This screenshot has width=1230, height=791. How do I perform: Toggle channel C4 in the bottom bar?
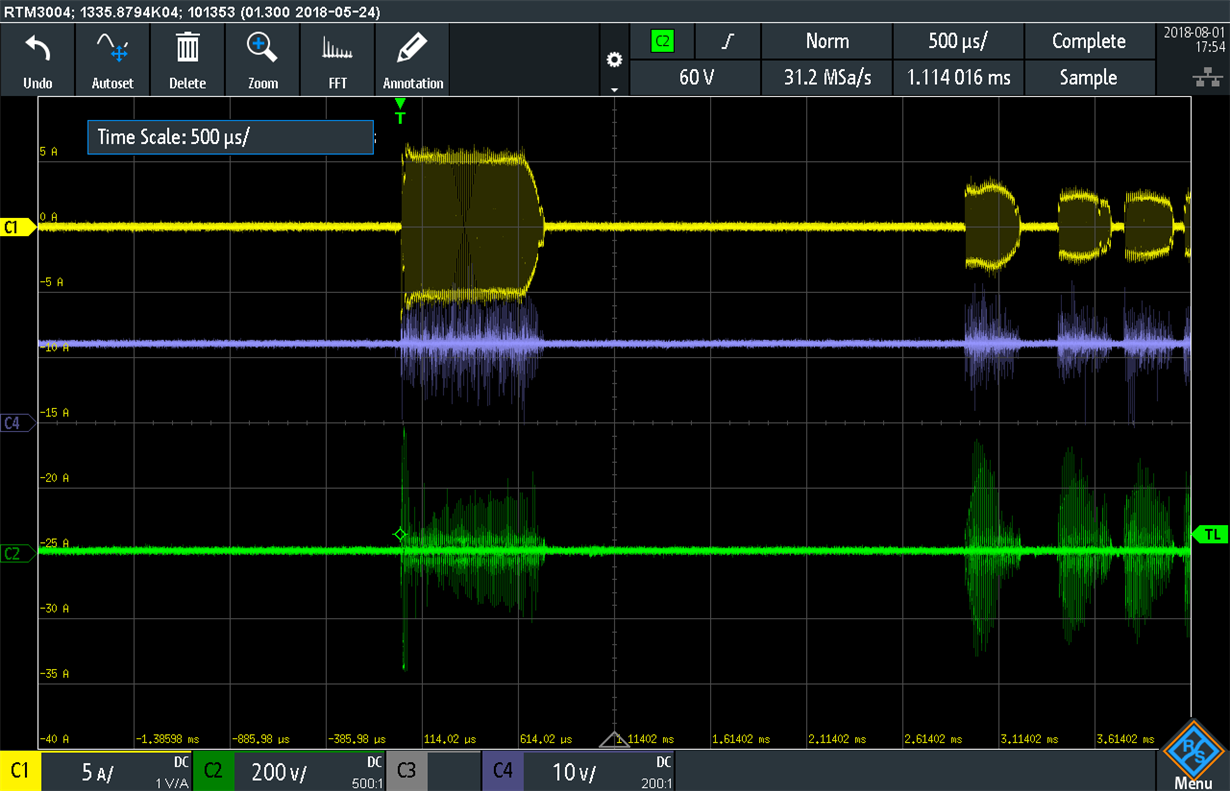pos(503,770)
